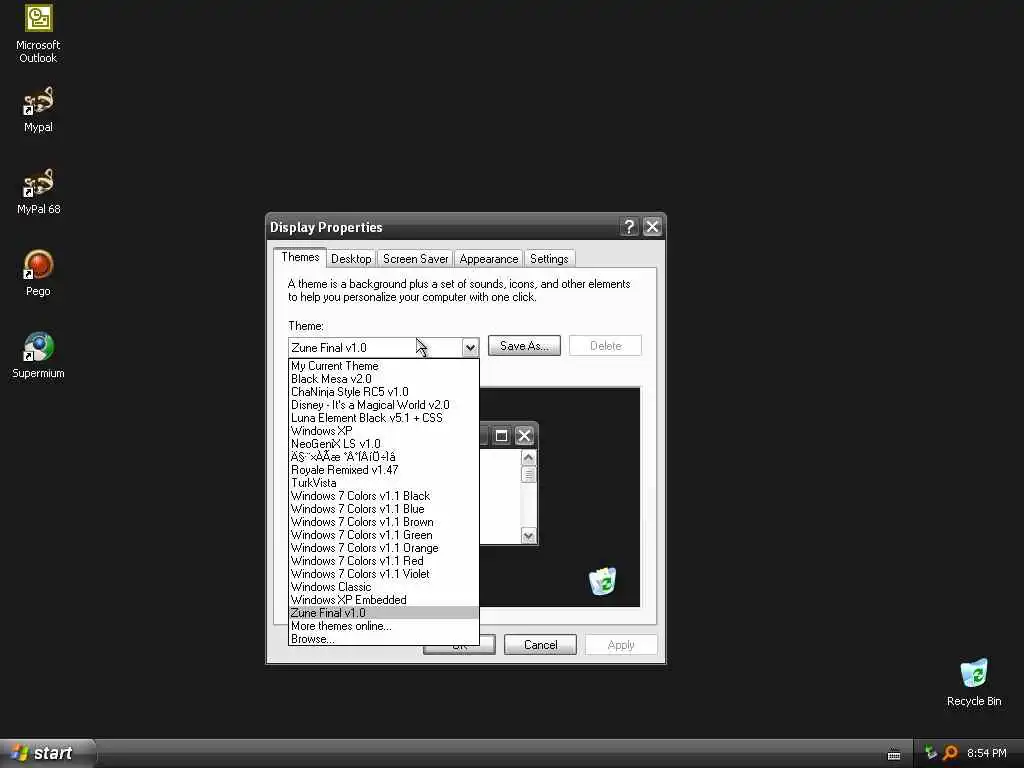Choose highlighted Zune Final v1.0 list entry
Screen dimensions: 1024x768
click(383, 613)
